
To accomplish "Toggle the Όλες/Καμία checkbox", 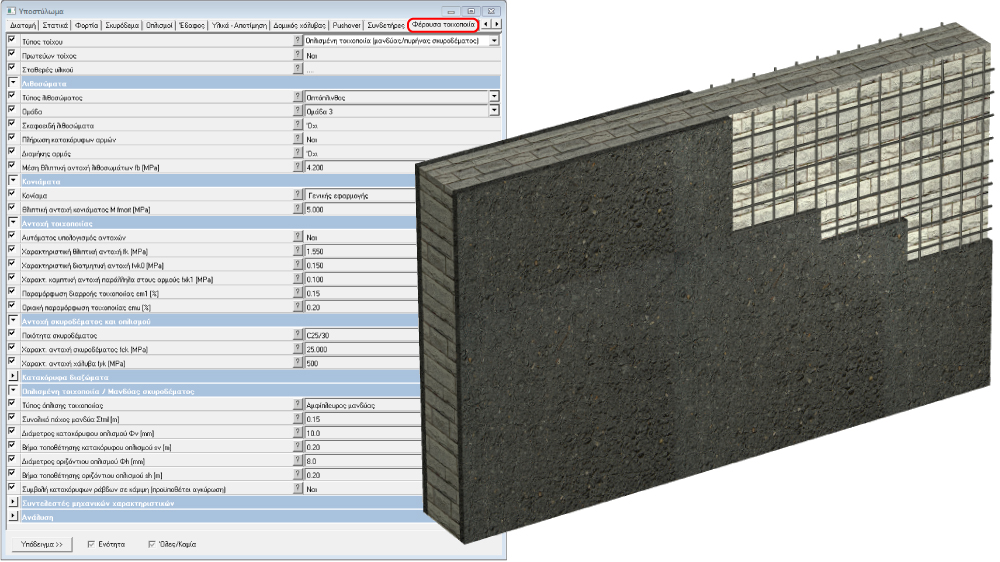I will point(152,544).
